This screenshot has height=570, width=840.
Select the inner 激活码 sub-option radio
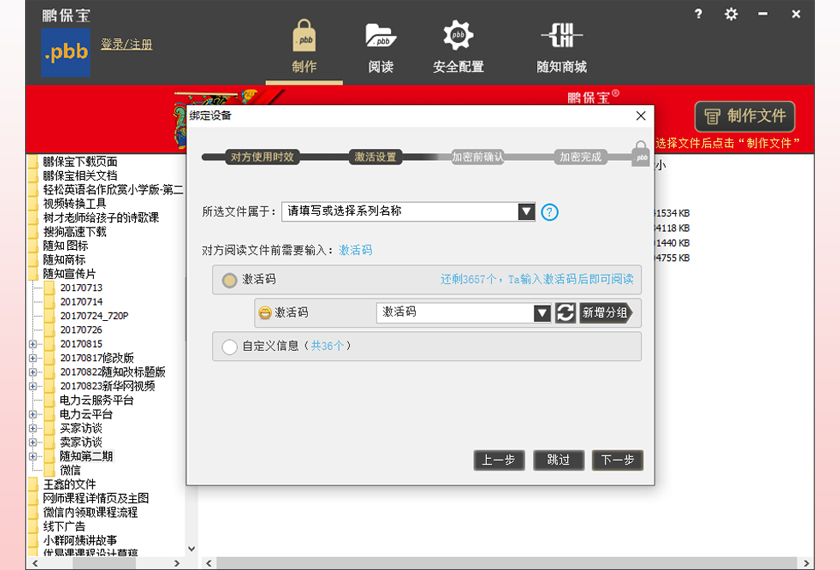[x=265, y=313]
